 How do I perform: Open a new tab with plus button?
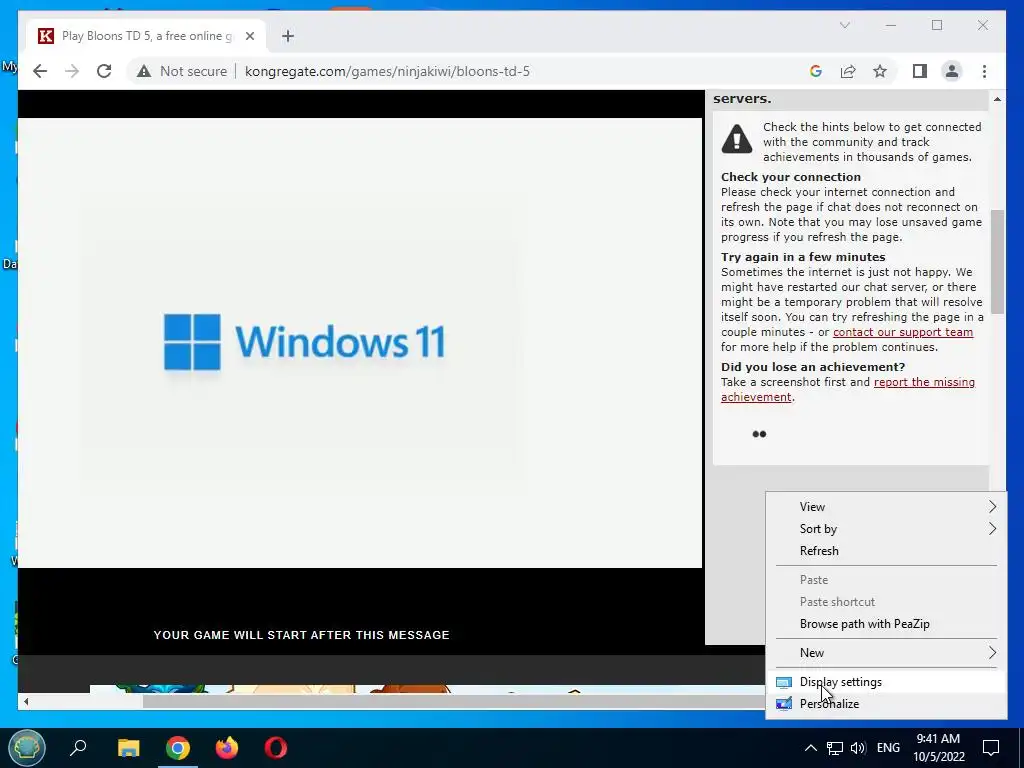tap(288, 36)
